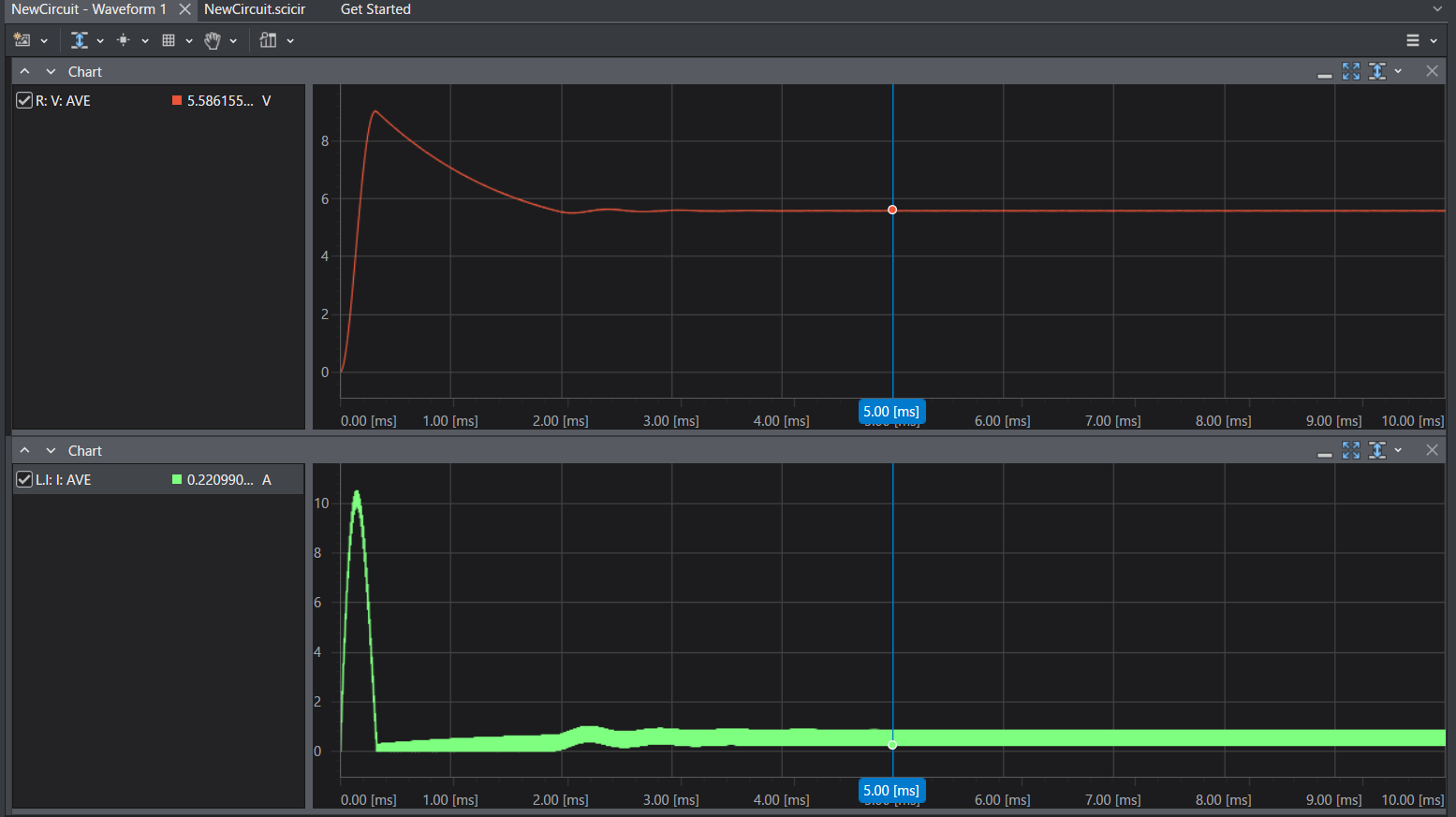This screenshot has width=1456, height=817.
Task: Fit the bottom chart to full view
Action: pyautogui.click(x=1350, y=450)
